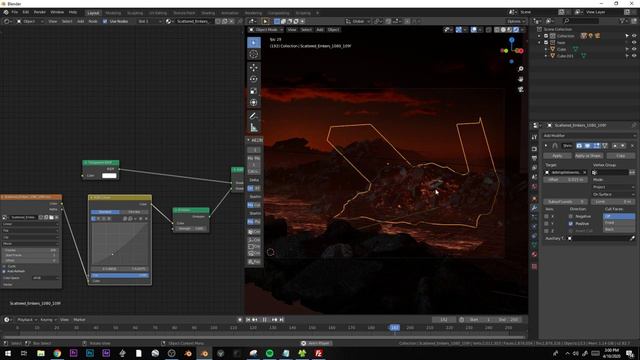The height and width of the screenshot is (360, 640).
Task: Open the timeline Playback menu
Action: (x=27, y=320)
